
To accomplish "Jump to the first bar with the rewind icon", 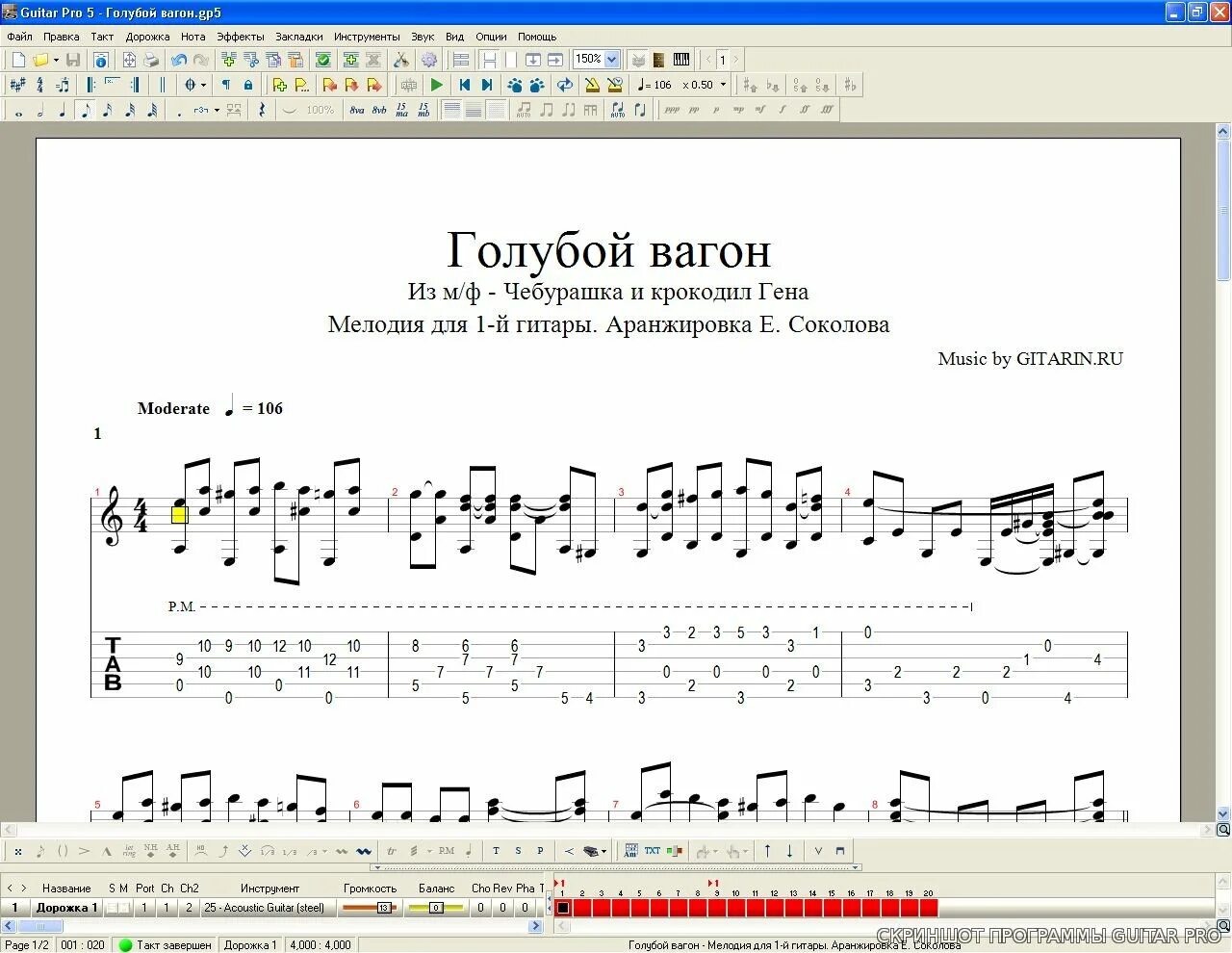I will [465, 85].
